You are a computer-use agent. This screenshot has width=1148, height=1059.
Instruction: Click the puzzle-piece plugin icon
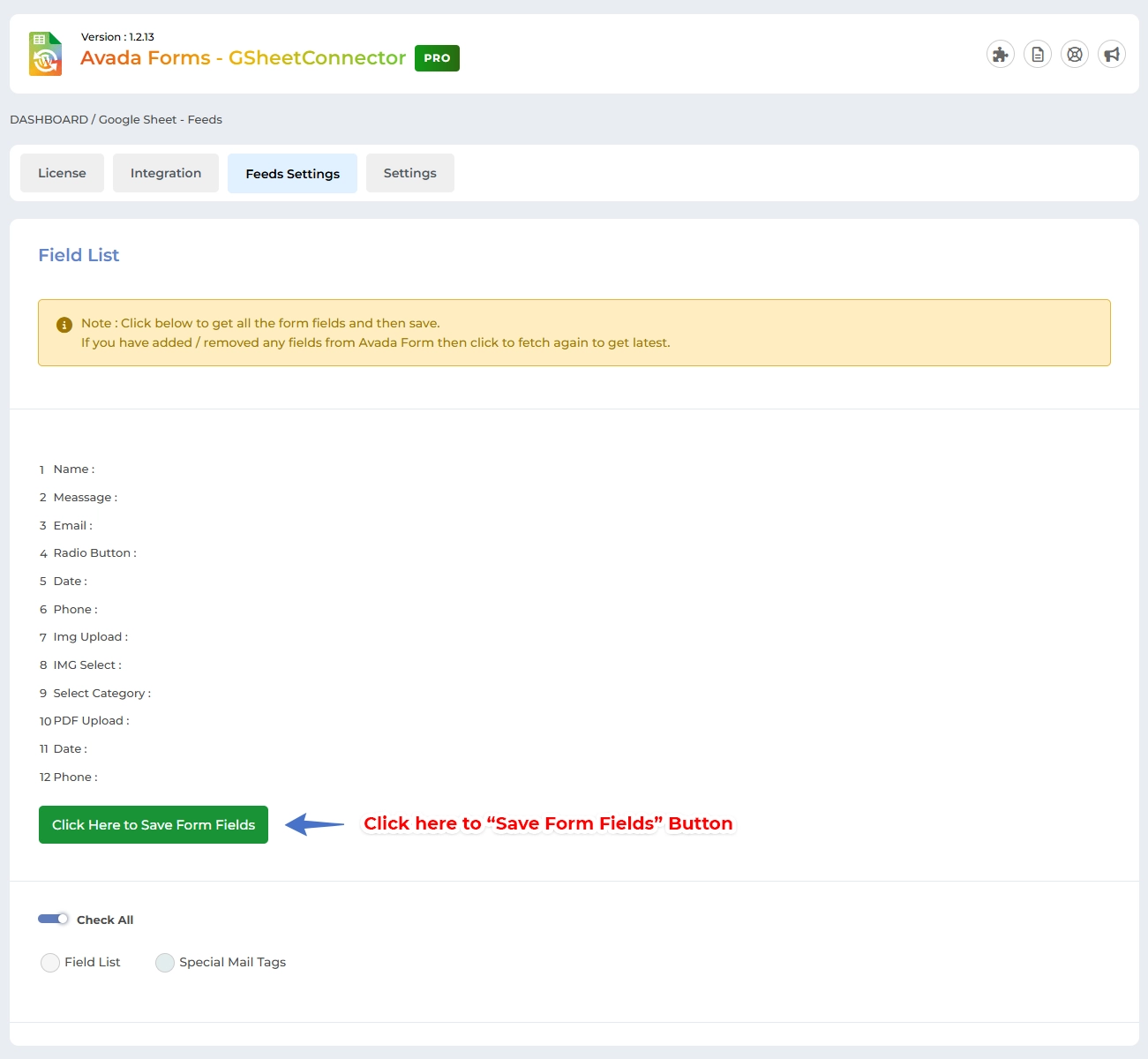click(1000, 55)
